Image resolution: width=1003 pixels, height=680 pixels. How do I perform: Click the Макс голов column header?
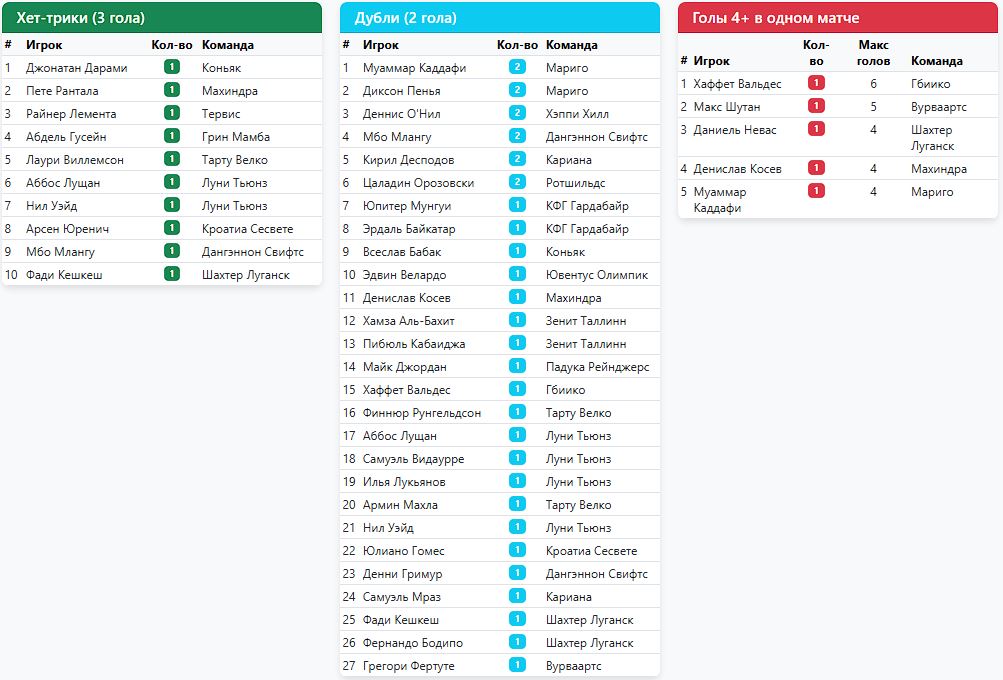click(873, 53)
